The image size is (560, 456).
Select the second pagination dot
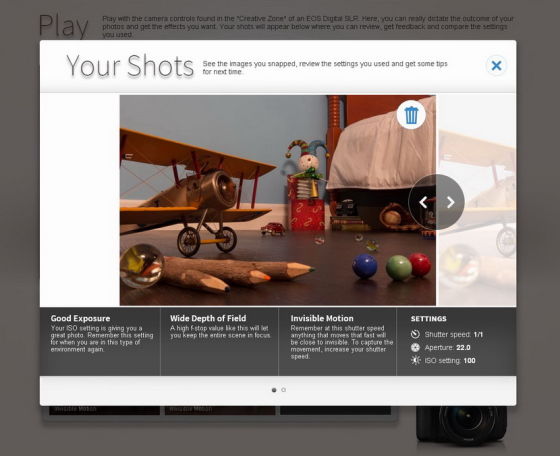tap(284, 390)
